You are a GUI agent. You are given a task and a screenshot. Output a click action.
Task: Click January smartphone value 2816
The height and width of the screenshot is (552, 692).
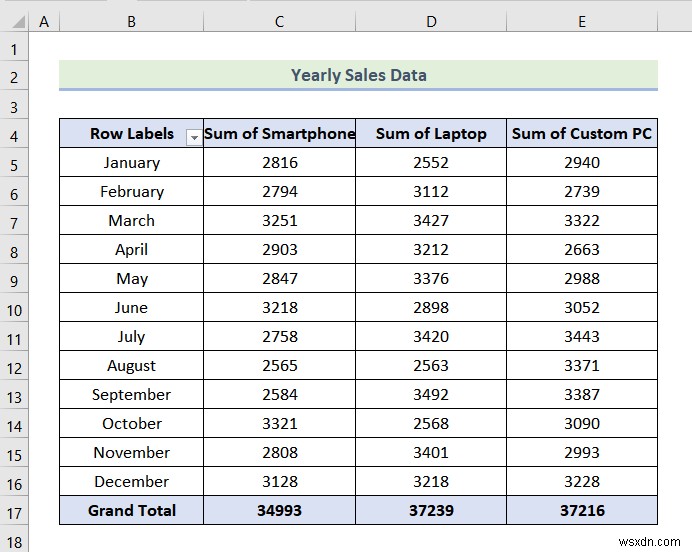point(279,162)
